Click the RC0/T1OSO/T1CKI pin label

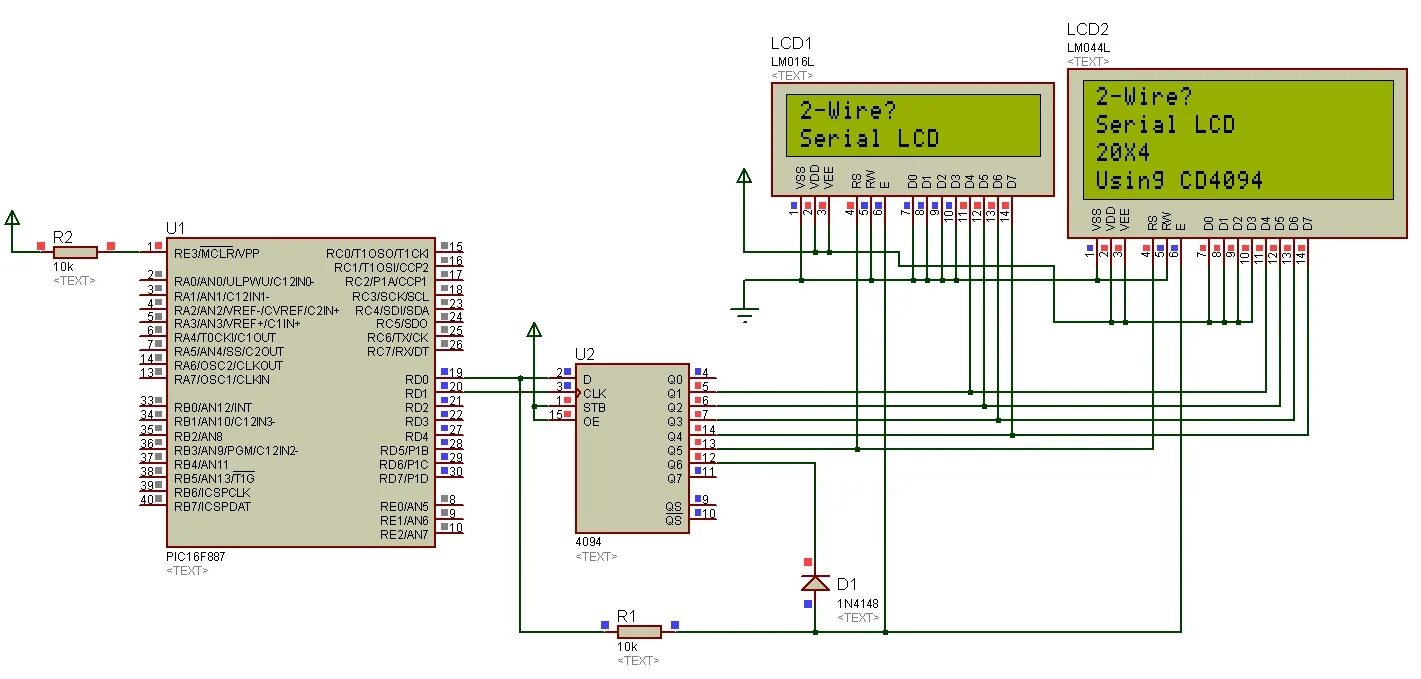point(377,253)
